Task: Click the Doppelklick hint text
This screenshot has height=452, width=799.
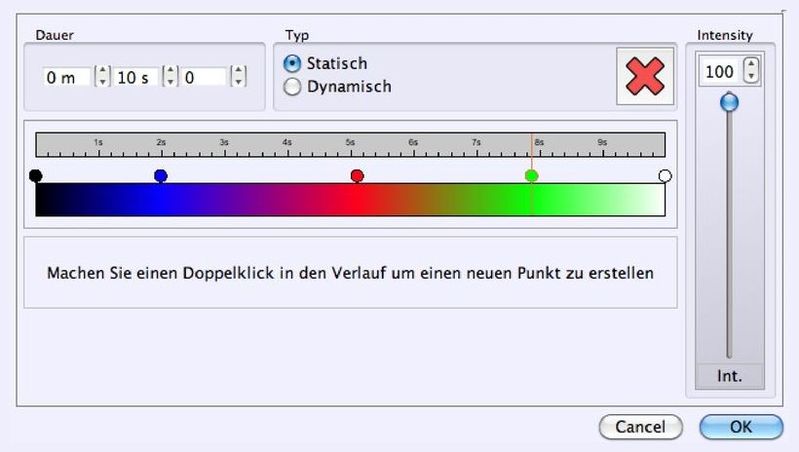Action: tap(350, 273)
